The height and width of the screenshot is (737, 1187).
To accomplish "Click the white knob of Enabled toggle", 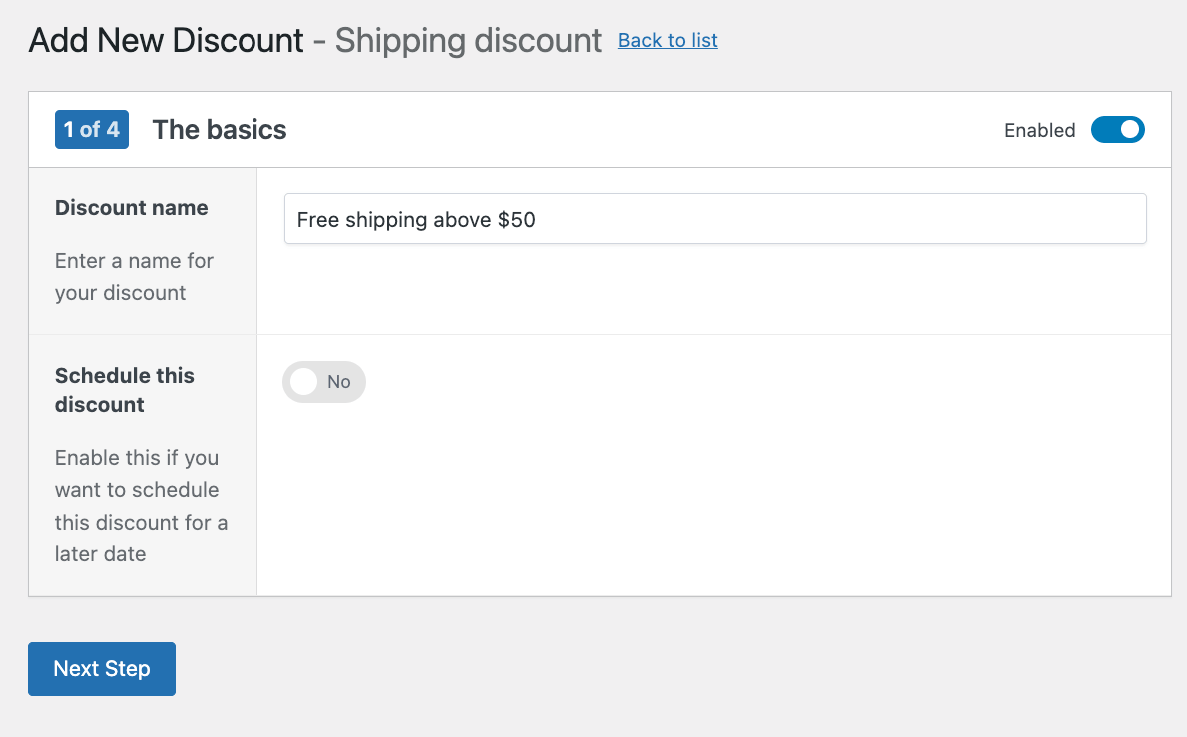I will [x=1130, y=130].
